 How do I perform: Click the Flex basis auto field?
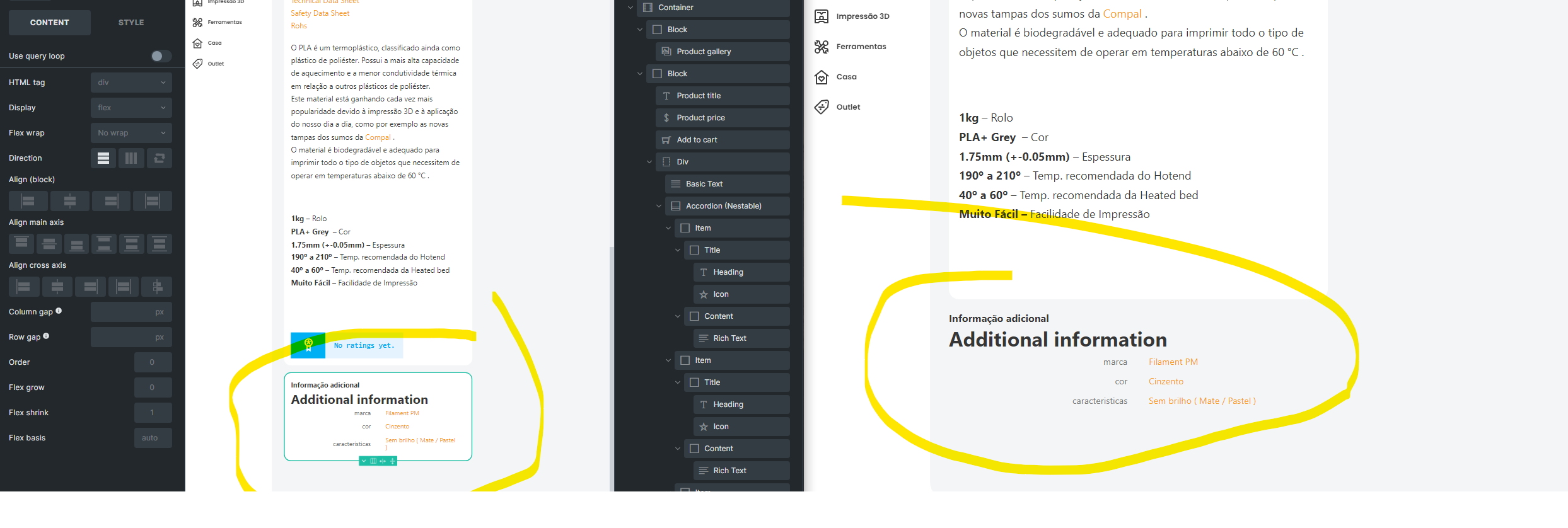tap(153, 438)
